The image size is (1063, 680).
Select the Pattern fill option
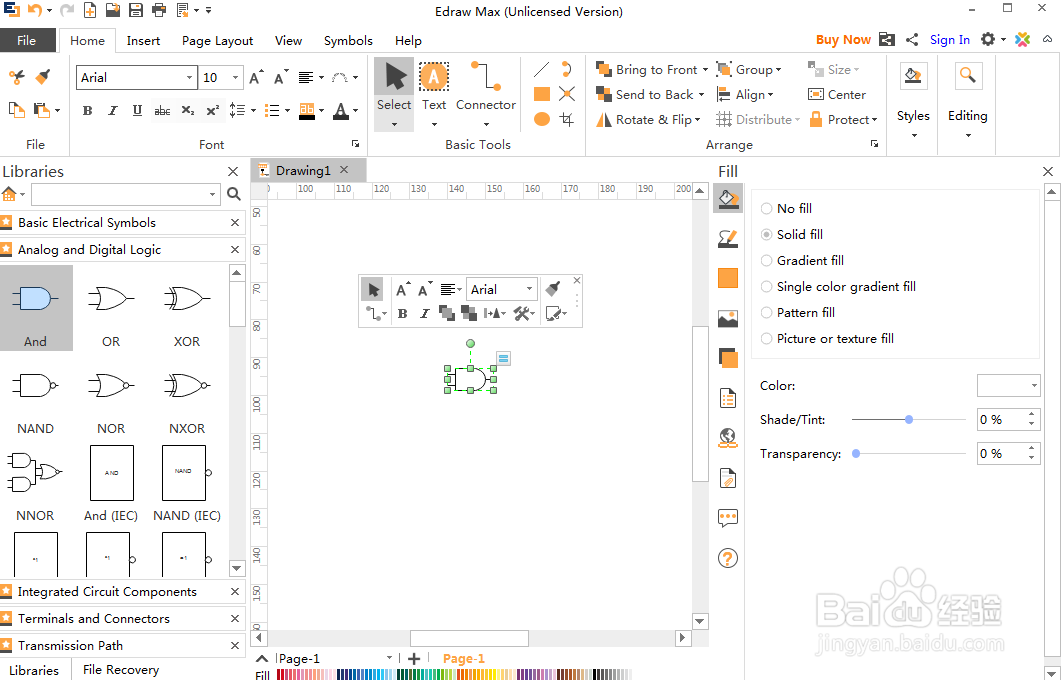click(798, 313)
